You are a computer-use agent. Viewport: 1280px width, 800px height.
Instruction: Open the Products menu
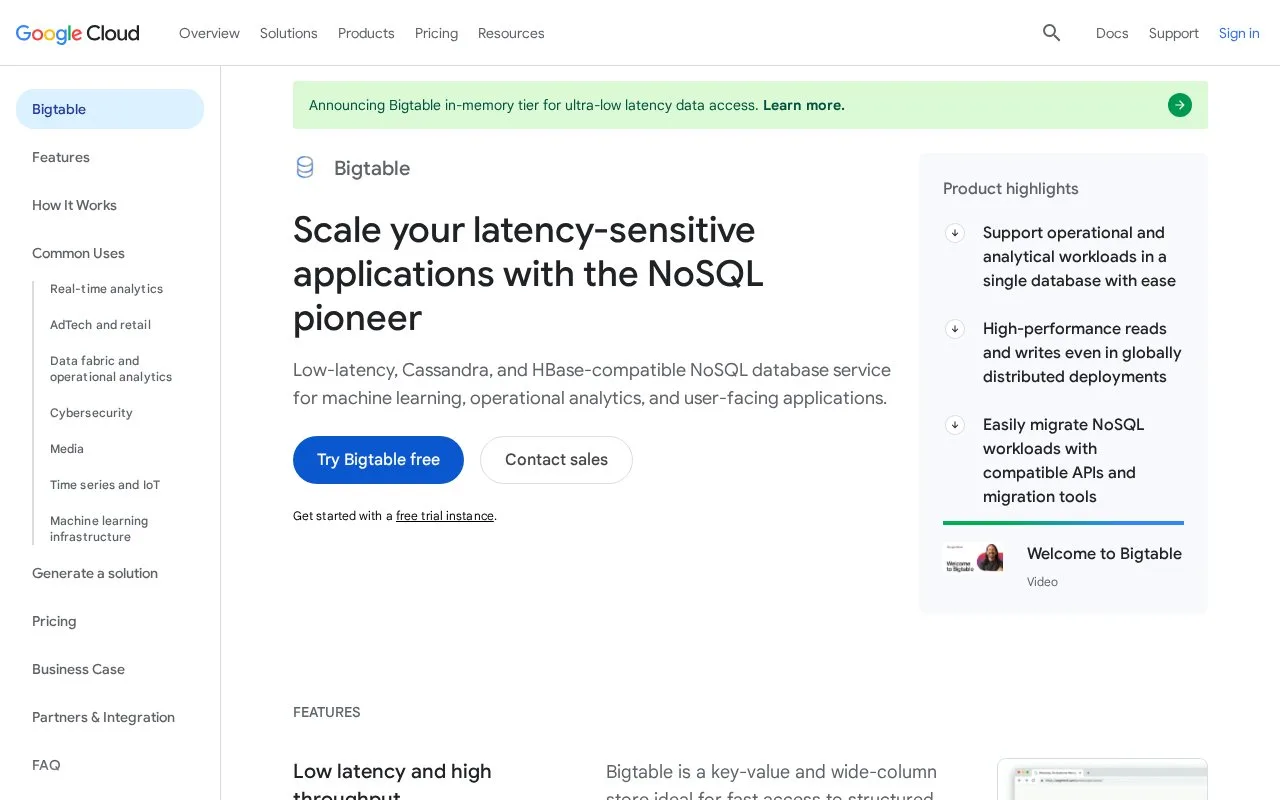[366, 33]
